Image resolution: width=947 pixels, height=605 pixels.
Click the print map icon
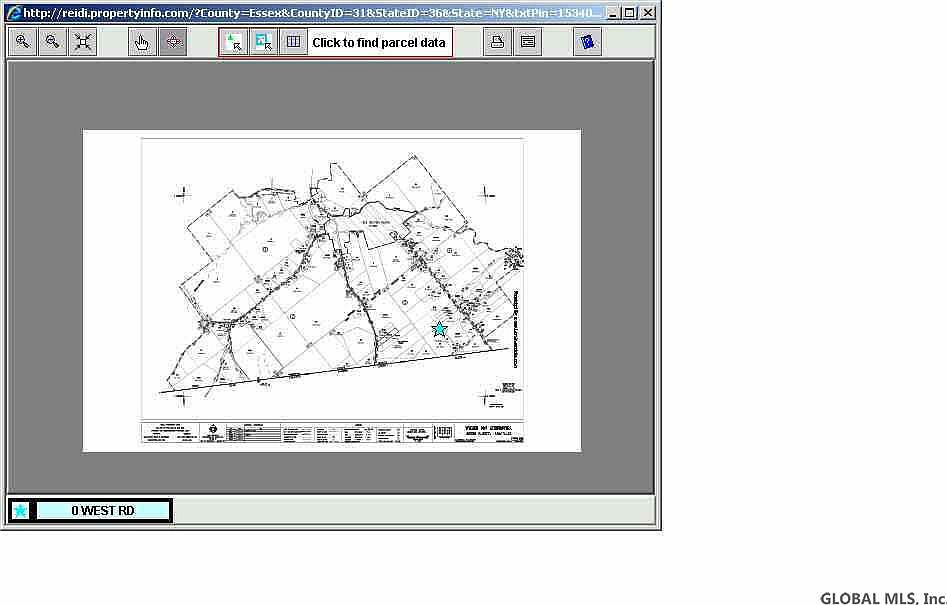pyautogui.click(x=498, y=42)
